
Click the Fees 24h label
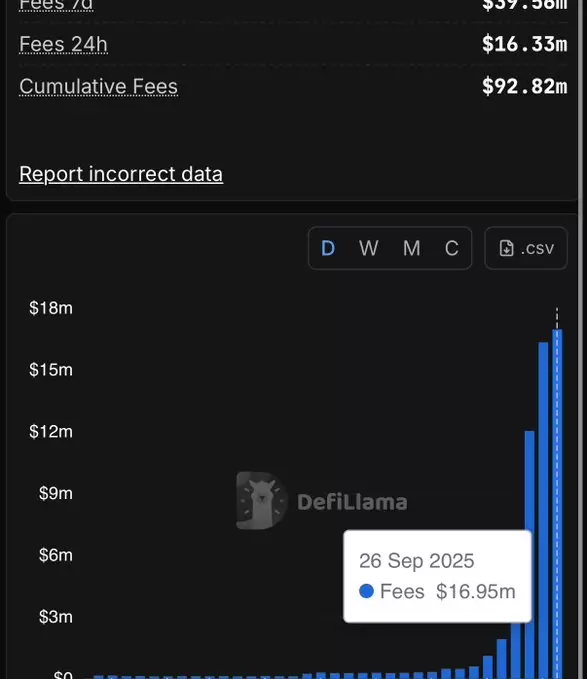tap(63, 44)
